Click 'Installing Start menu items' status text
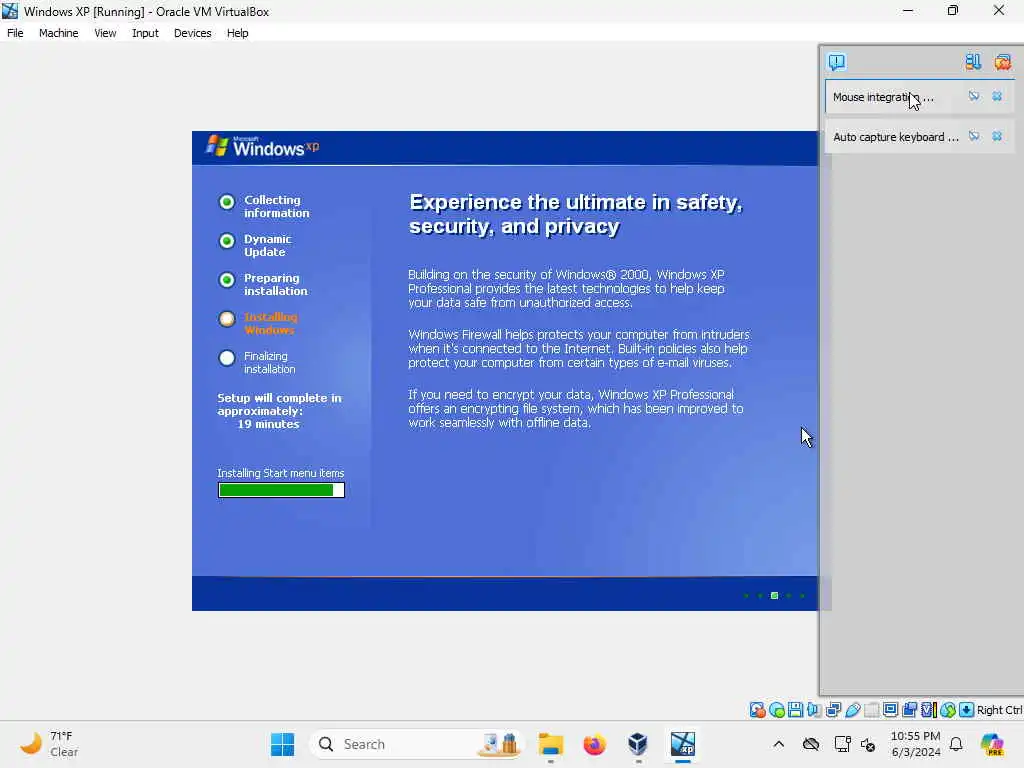Screen dimensions: 1024x768 click(280, 473)
